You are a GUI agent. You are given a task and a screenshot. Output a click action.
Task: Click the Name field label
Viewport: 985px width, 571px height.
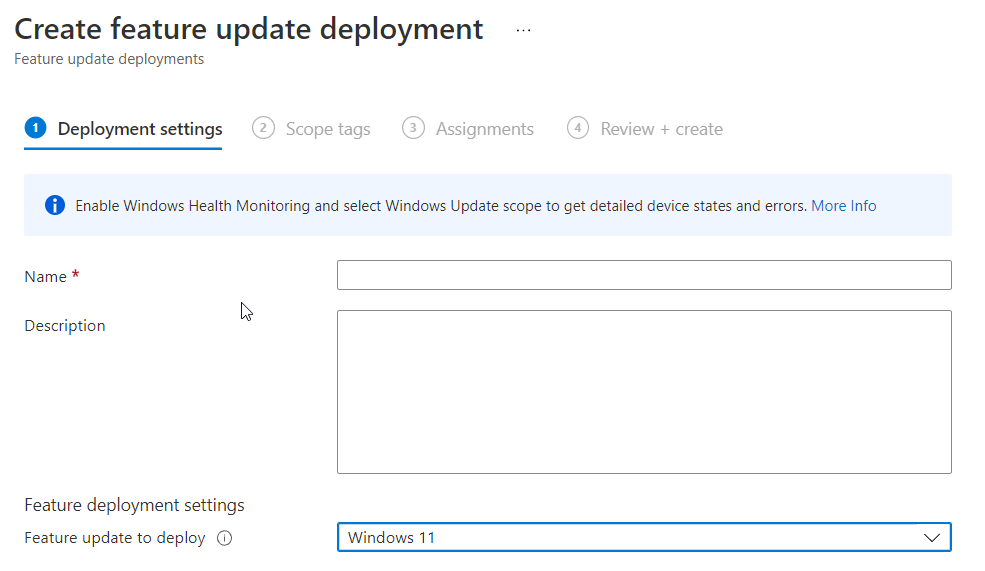click(45, 277)
